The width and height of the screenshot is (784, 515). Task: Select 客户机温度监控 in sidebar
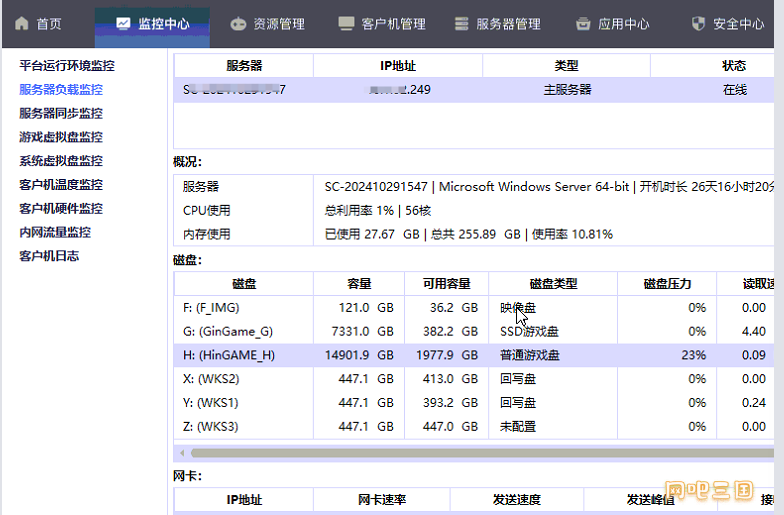[61, 185]
